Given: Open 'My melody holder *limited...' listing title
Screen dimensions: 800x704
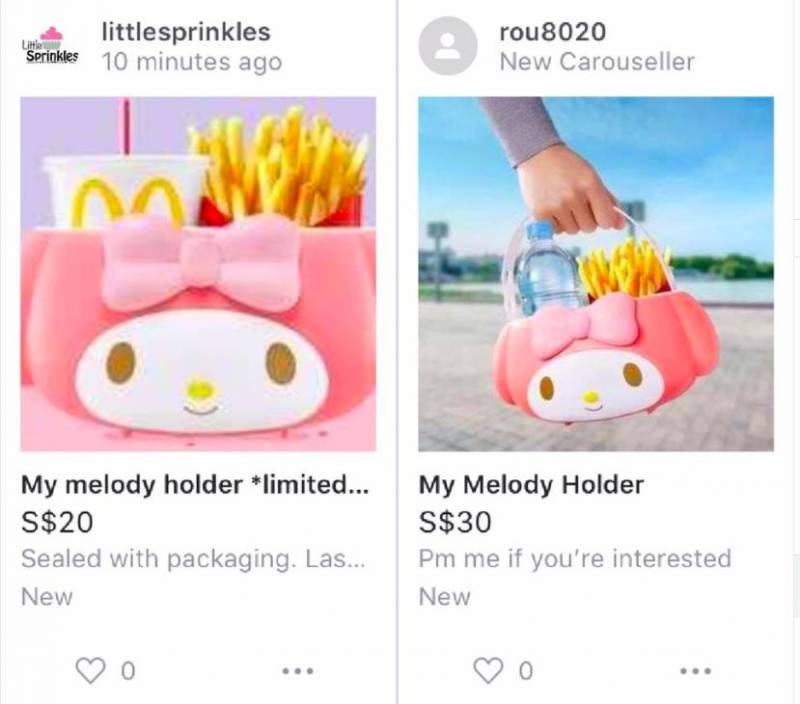Looking at the screenshot, I should click(194, 485).
